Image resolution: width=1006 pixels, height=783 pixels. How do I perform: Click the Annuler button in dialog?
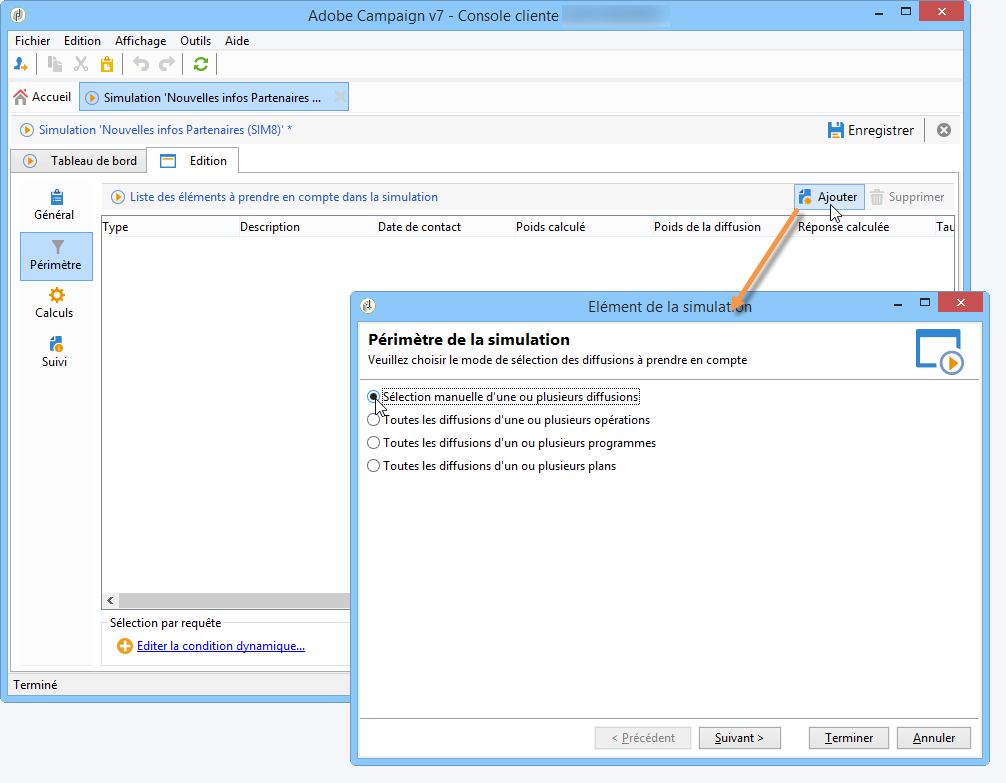click(x=934, y=738)
